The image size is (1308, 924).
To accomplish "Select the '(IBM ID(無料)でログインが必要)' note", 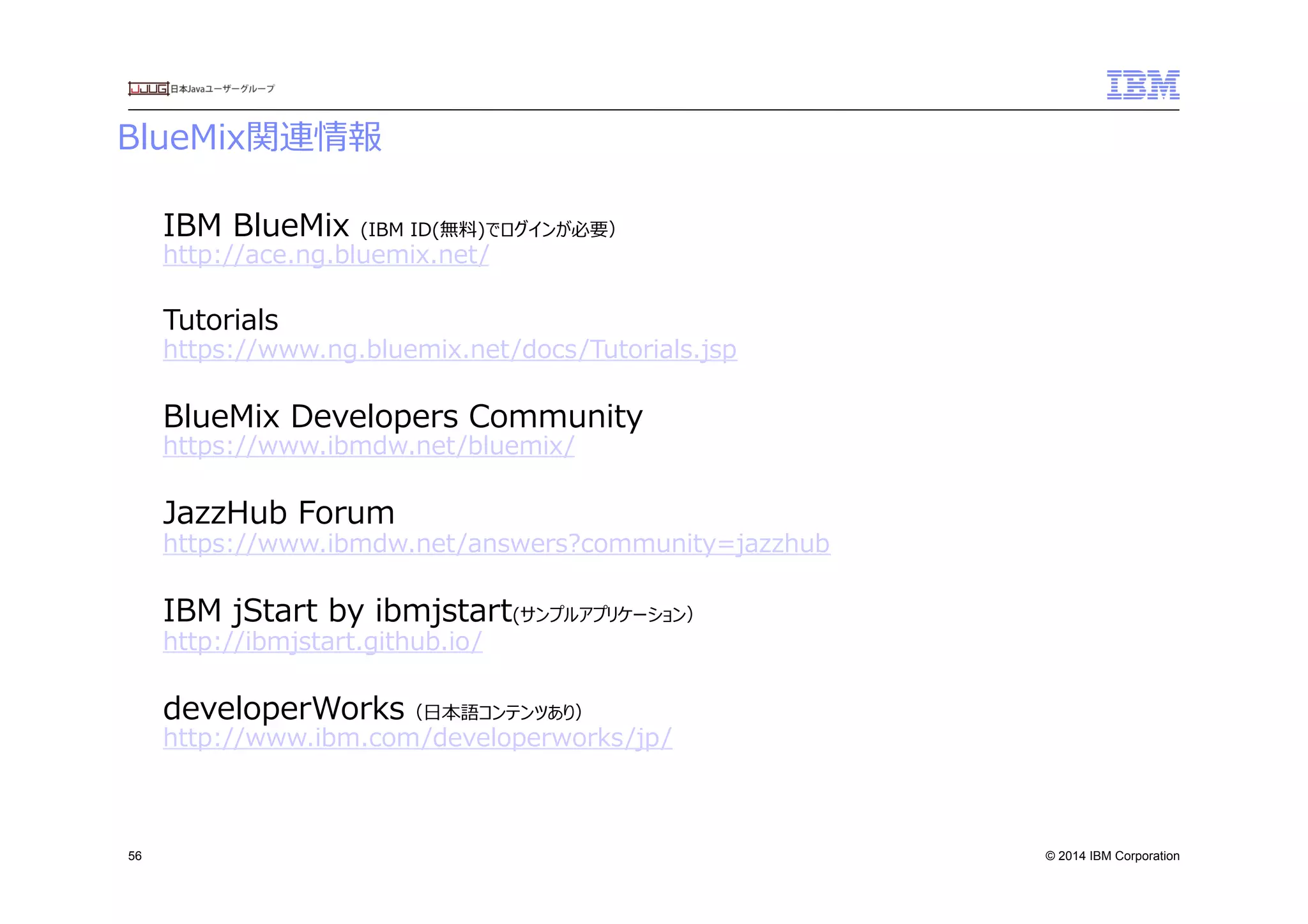I will click(488, 229).
